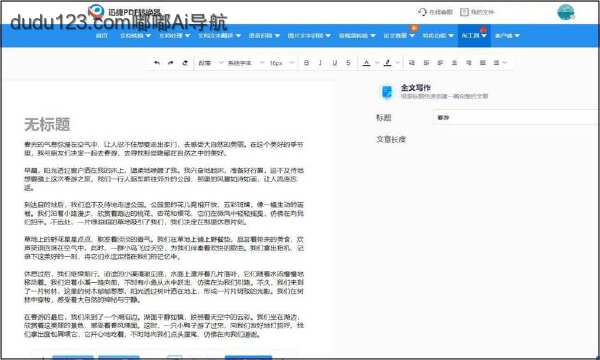Toggle italic formatting
The height and width of the screenshot is (360, 600).
coord(320,63)
